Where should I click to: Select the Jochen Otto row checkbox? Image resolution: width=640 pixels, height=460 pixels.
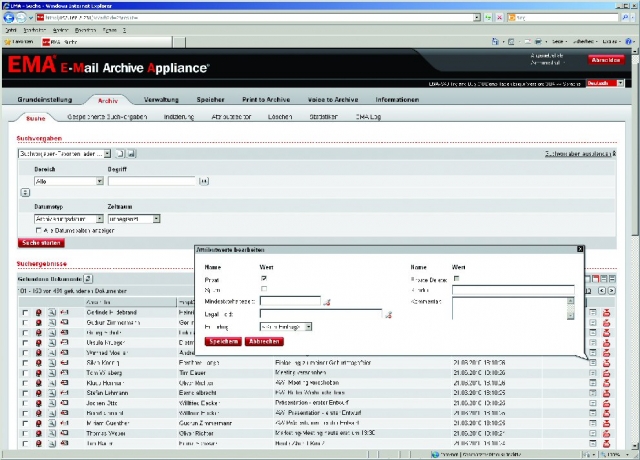click(25, 403)
